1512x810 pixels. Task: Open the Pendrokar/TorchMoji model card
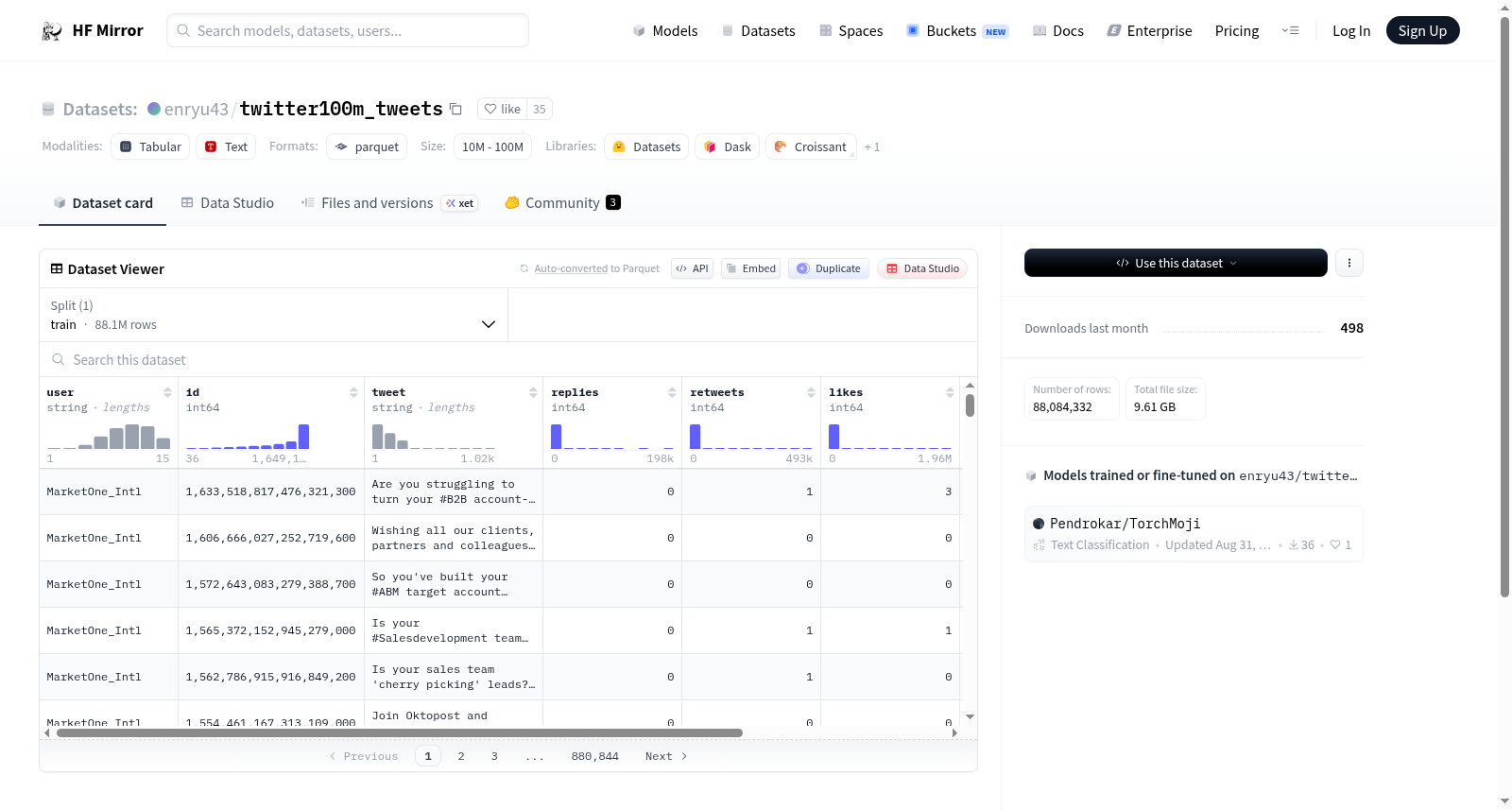click(x=1194, y=534)
